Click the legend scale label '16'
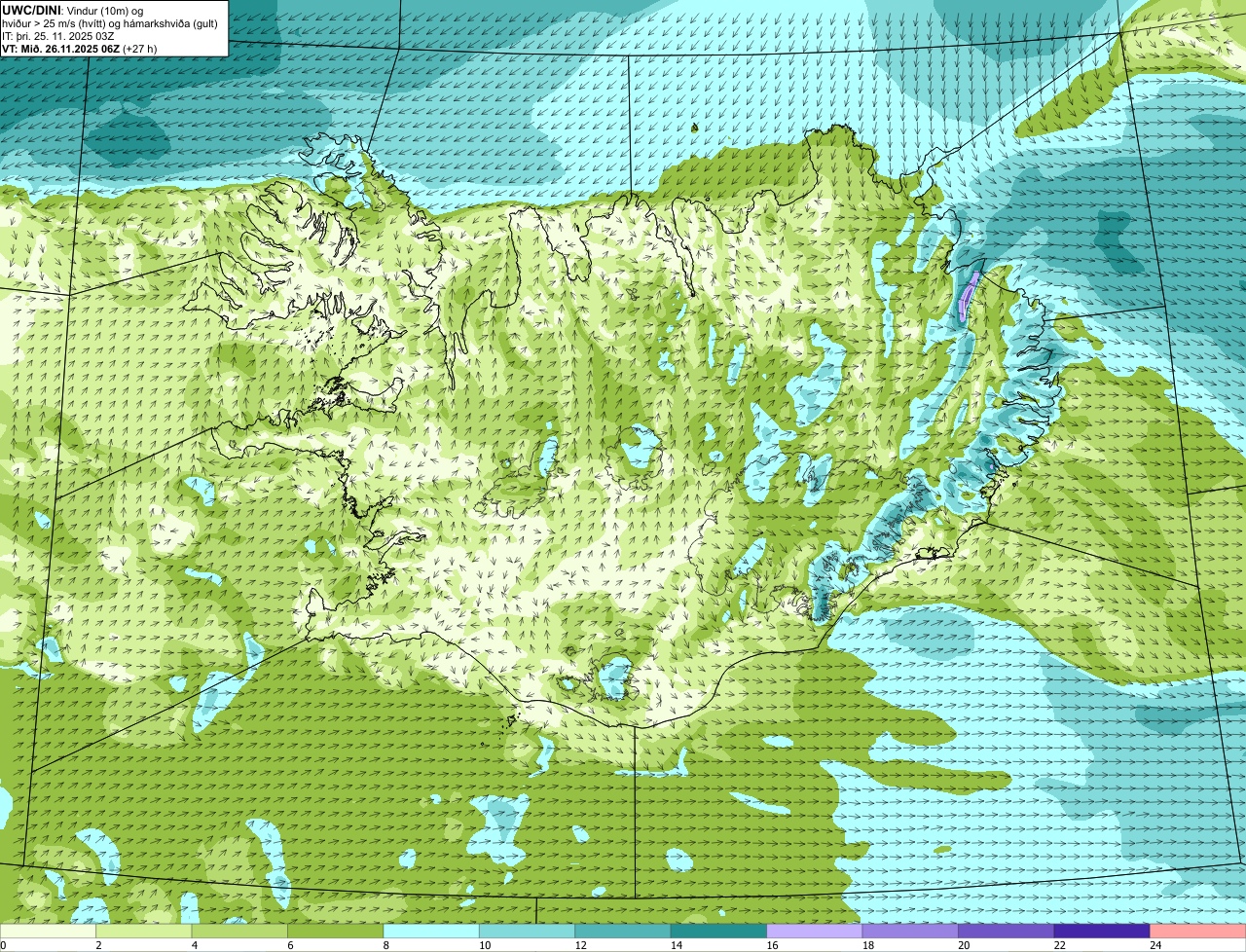The height and width of the screenshot is (952, 1246). [x=771, y=945]
